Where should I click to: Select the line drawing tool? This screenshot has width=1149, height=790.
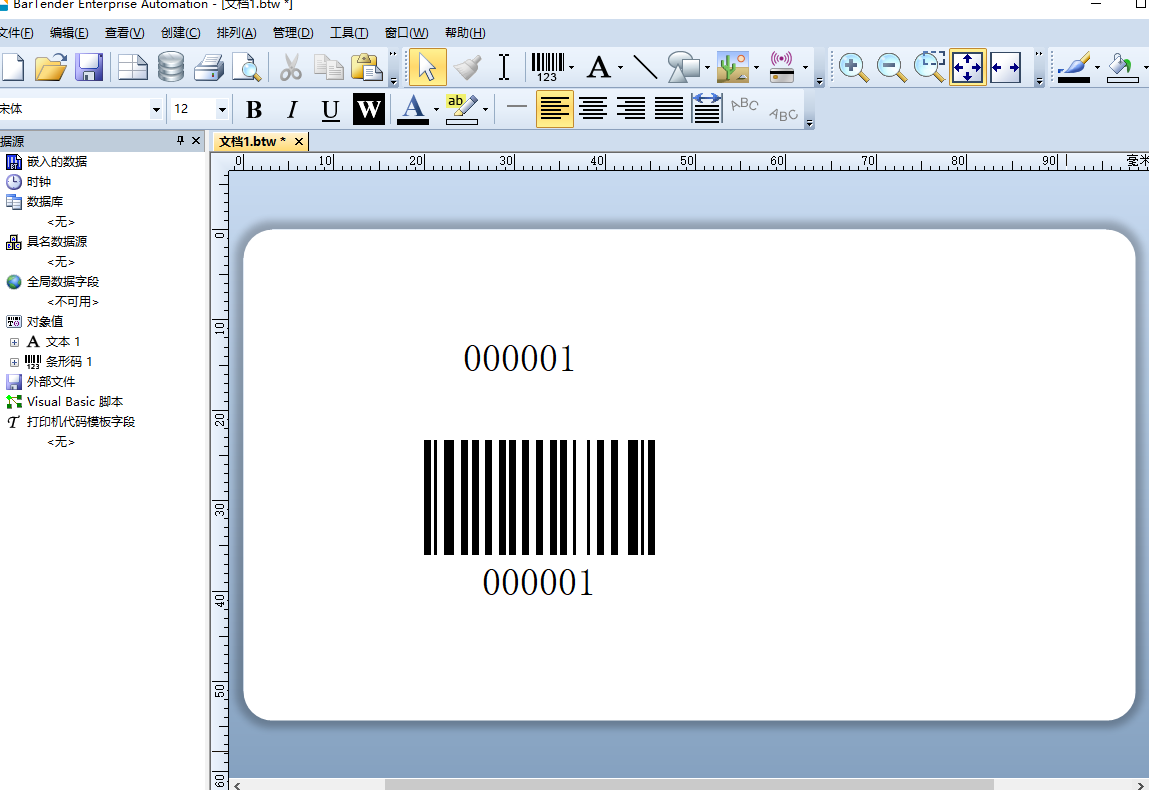[x=645, y=68]
